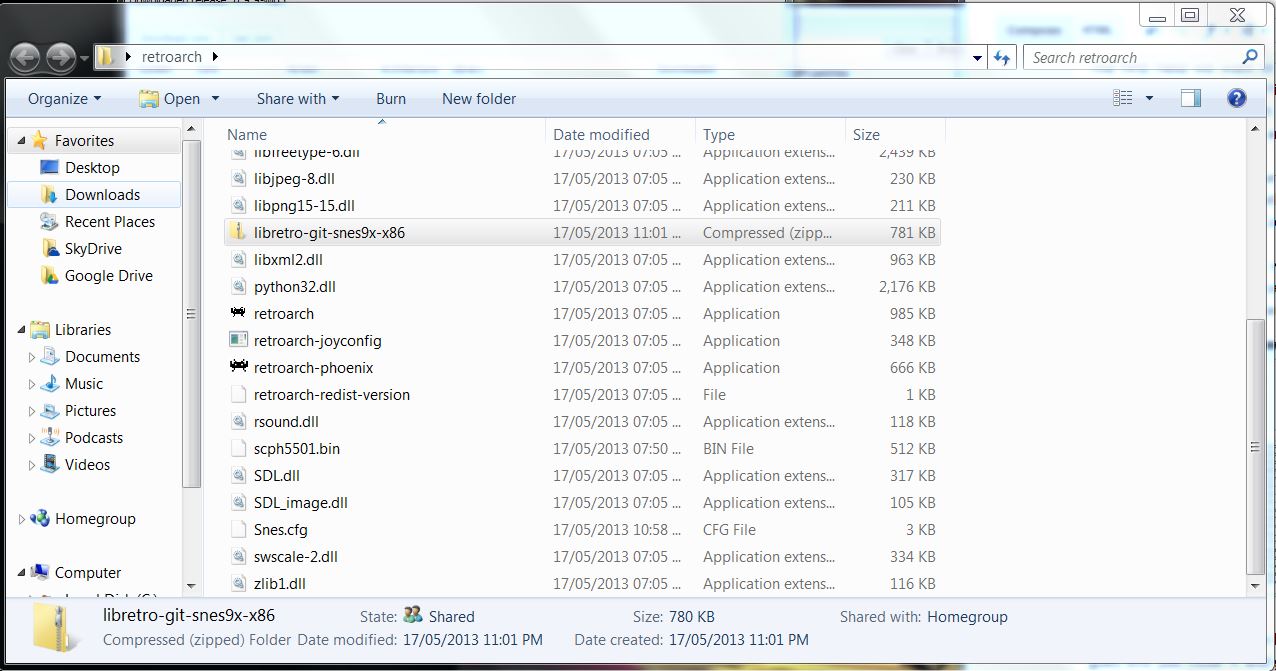Image resolution: width=1276 pixels, height=671 pixels.
Task: Open the Organize menu
Action: click(x=64, y=98)
